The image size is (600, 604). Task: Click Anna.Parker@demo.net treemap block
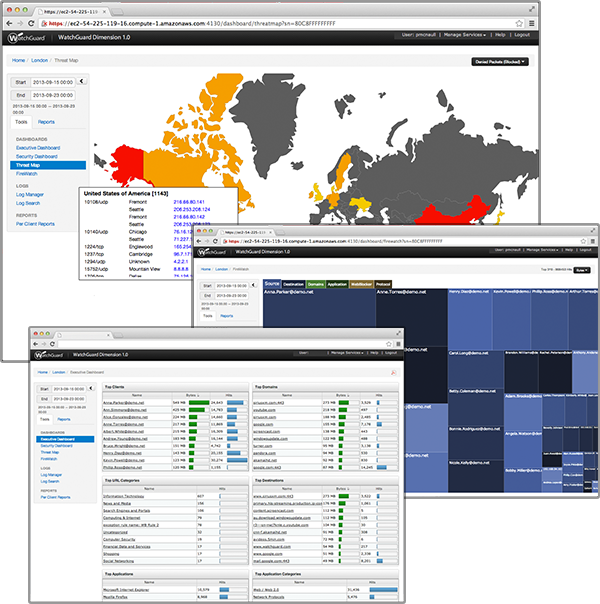pyautogui.click(x=319, y=308)
